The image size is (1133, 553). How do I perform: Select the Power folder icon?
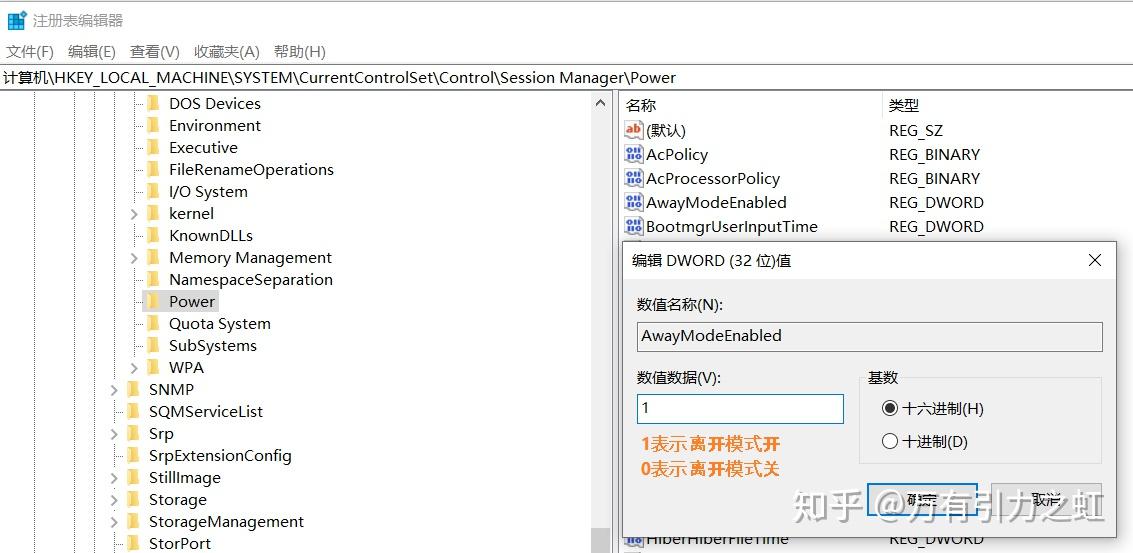tap(152, 301)
